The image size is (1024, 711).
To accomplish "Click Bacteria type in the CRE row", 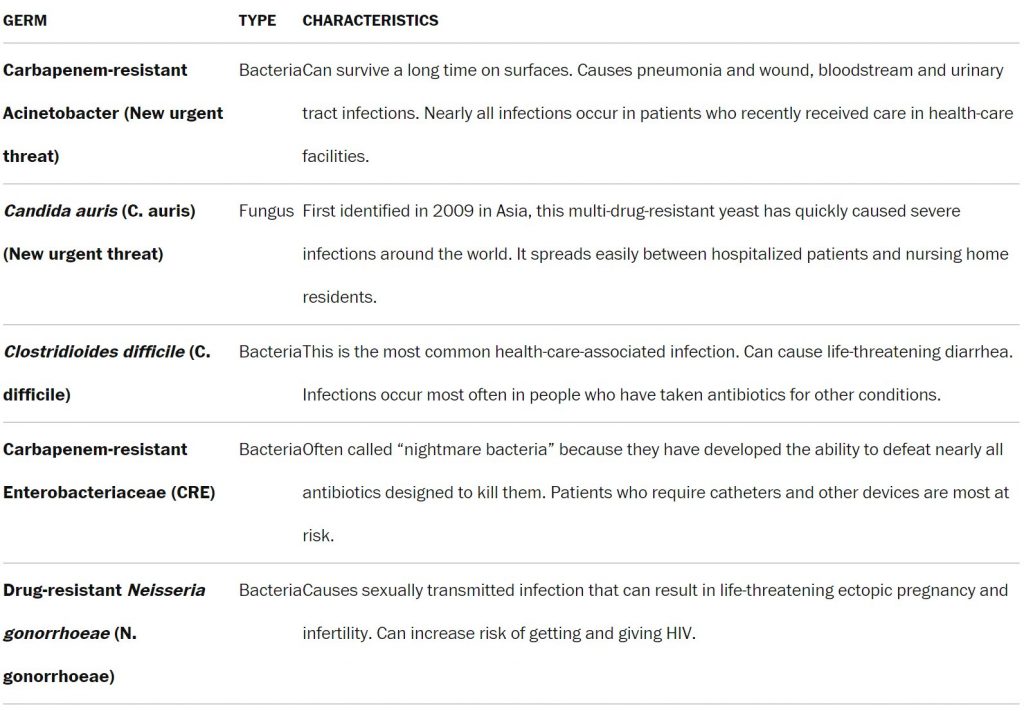I will pos(270,449).
